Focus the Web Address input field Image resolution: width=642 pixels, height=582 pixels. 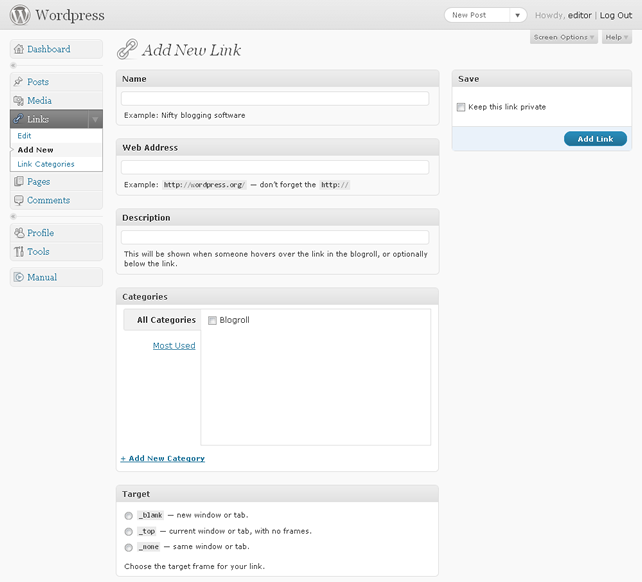[275, 168]
